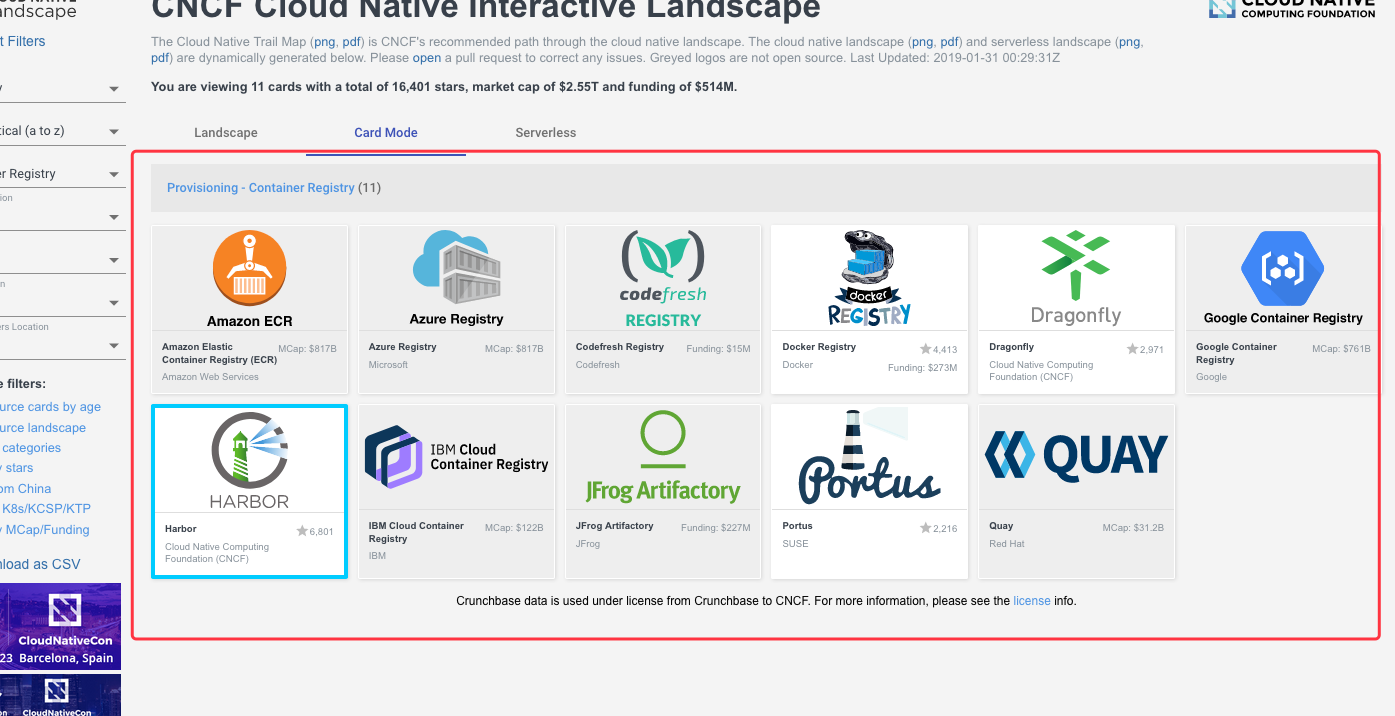
Task: Switch to the Landscape tab
Action: click(x=225, y=132)
